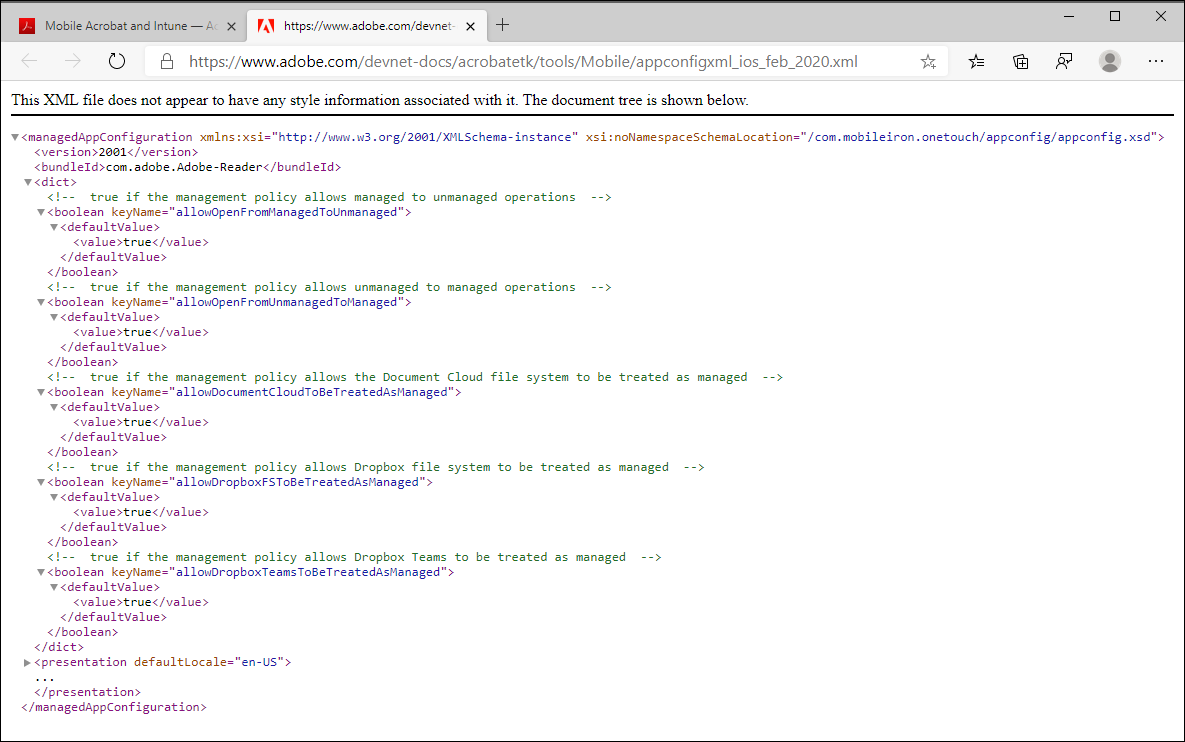Collapse the allowOpenFromManagedToUnmanaged boolean node
Image resolution: width=1185 pixels, height=742 pixels.
(x=41, y=212)
